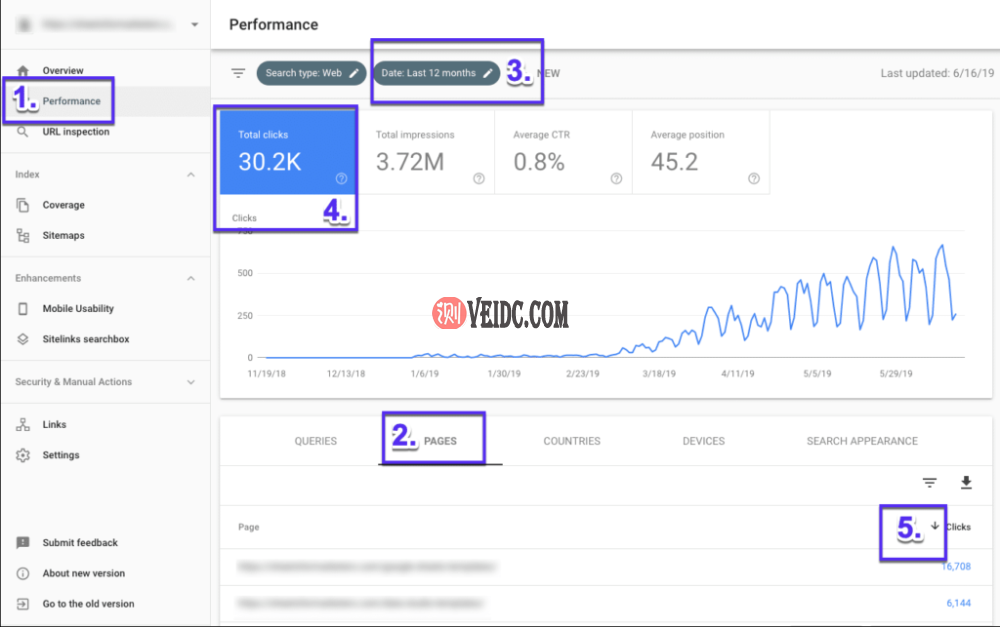This screenshot has width=1000, height=627.
Task: Enable the Average CTR metric card
Action: coord(562,152)
